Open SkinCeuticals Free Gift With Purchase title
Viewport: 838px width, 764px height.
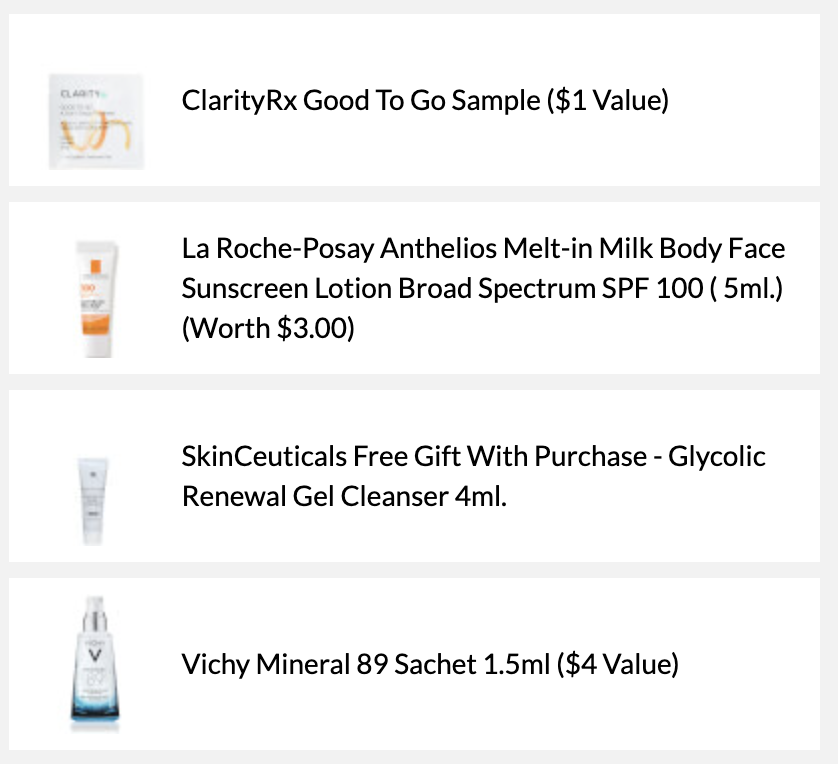tap(474, 476)
